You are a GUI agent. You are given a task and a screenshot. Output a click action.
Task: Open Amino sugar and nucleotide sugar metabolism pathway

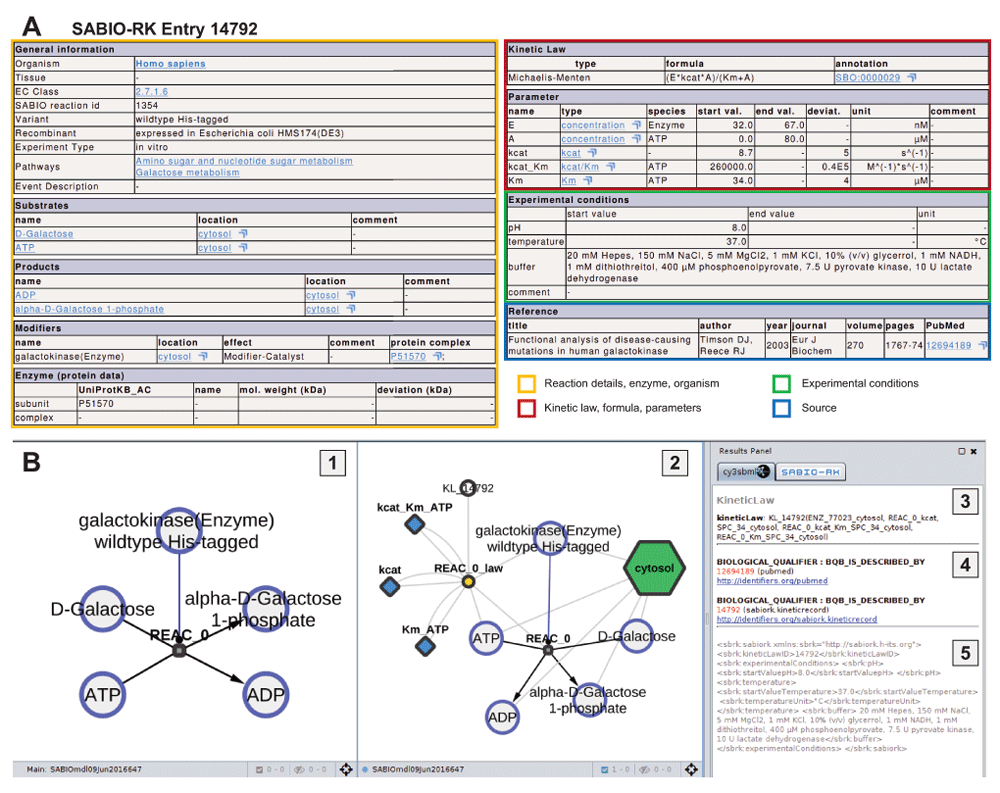244,161
